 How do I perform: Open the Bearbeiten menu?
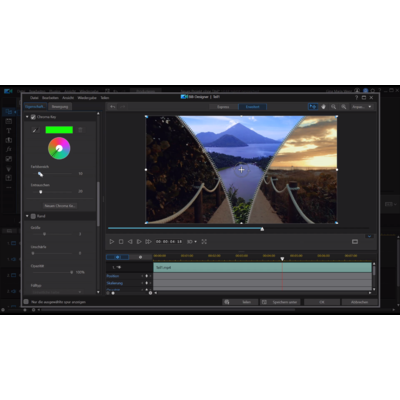coord(50,98)
